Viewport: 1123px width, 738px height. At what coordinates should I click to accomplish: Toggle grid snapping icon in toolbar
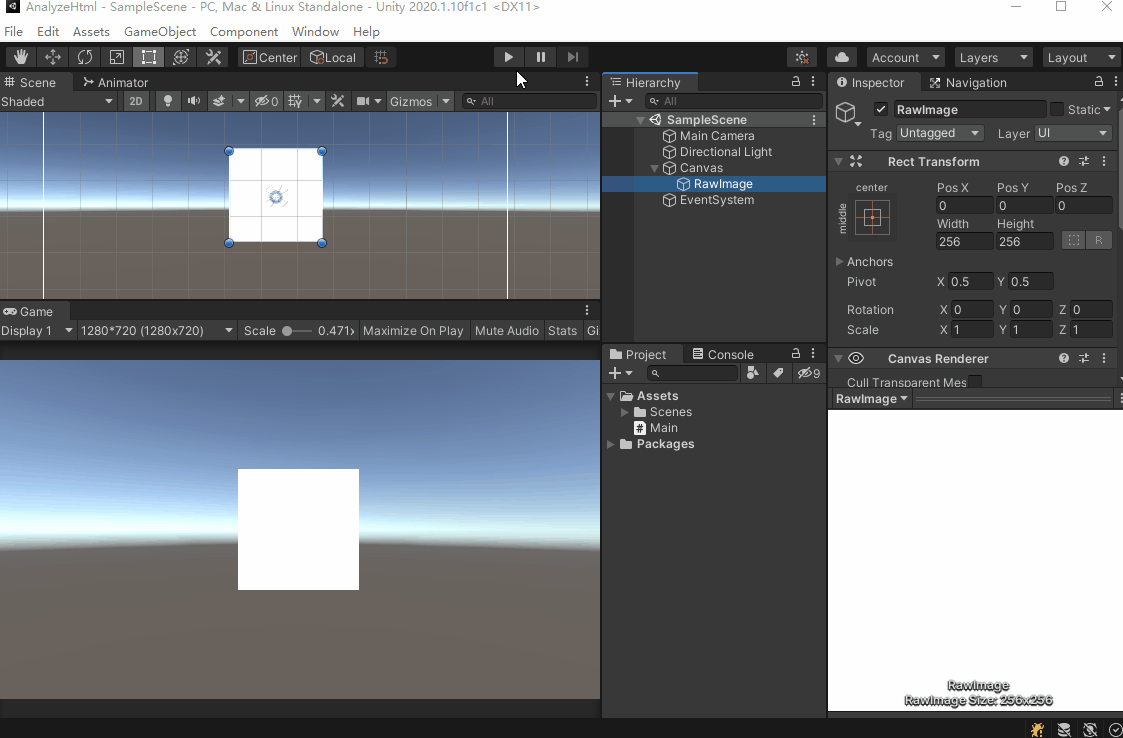[x=381, y=57]
